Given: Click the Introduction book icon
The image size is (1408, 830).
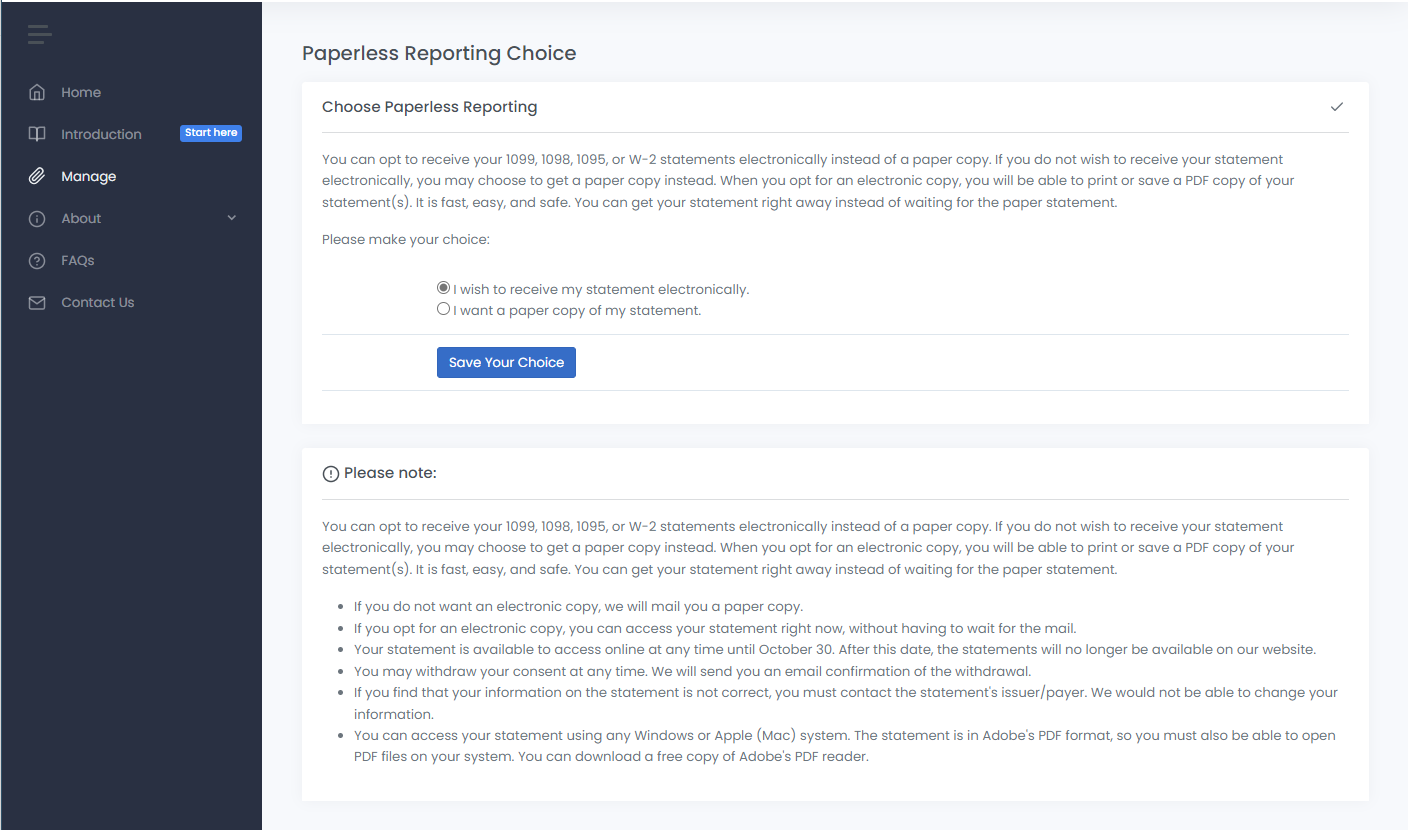Looking at the screenshot, I should [37, 134].
